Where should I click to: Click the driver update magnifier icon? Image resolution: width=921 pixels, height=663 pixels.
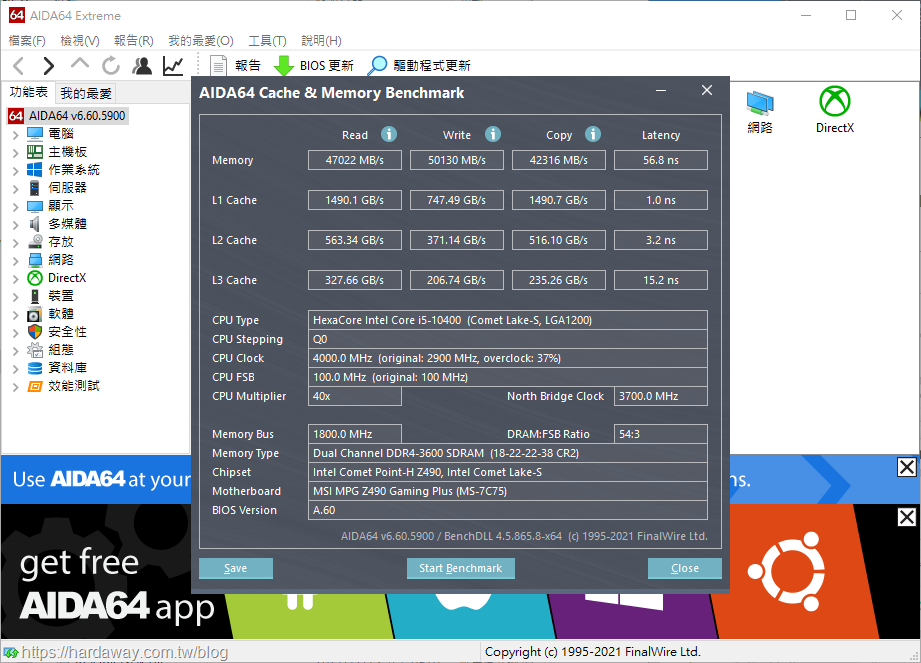click(377, 66)
